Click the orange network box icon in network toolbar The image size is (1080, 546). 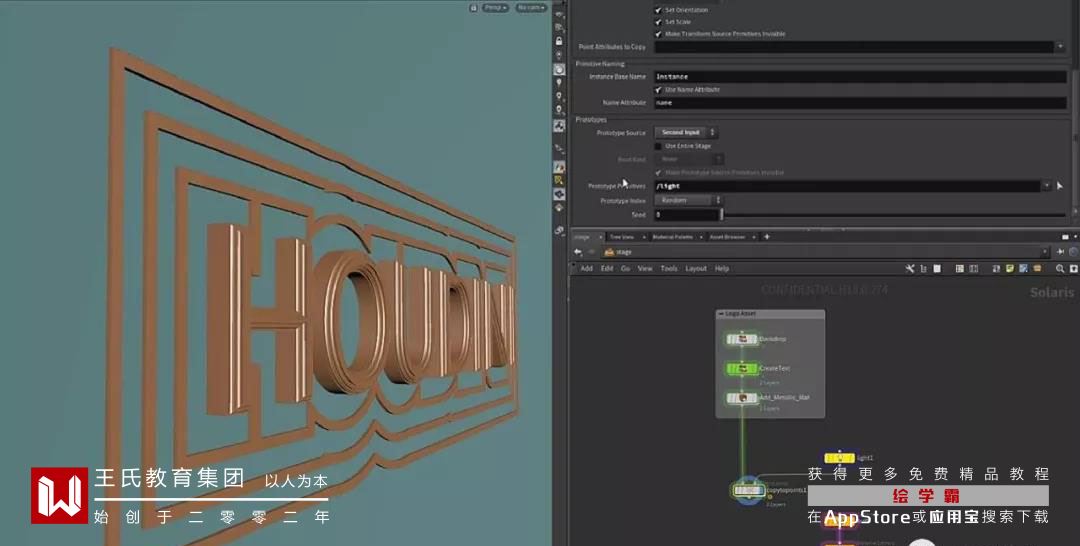(1037, 269)
